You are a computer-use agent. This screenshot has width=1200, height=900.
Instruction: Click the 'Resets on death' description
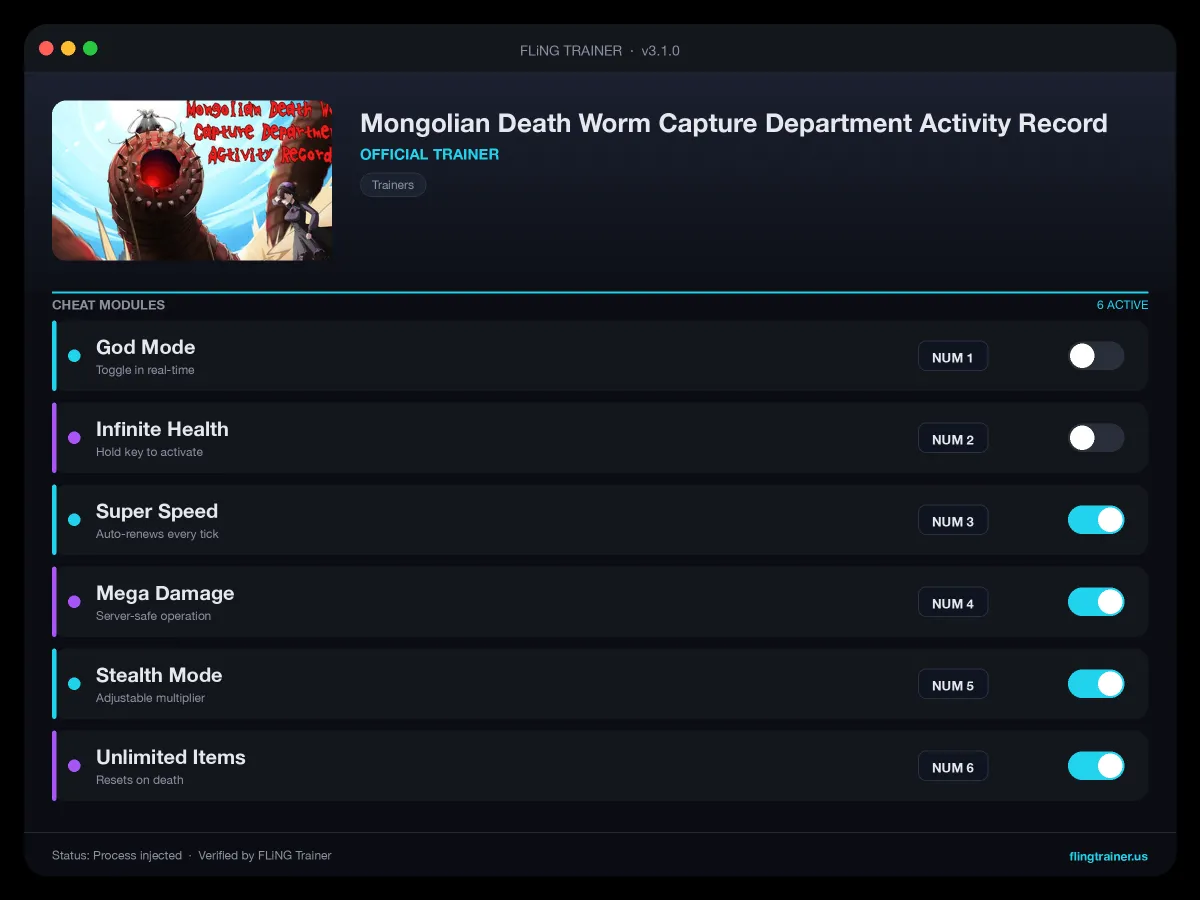pos(139,780)
